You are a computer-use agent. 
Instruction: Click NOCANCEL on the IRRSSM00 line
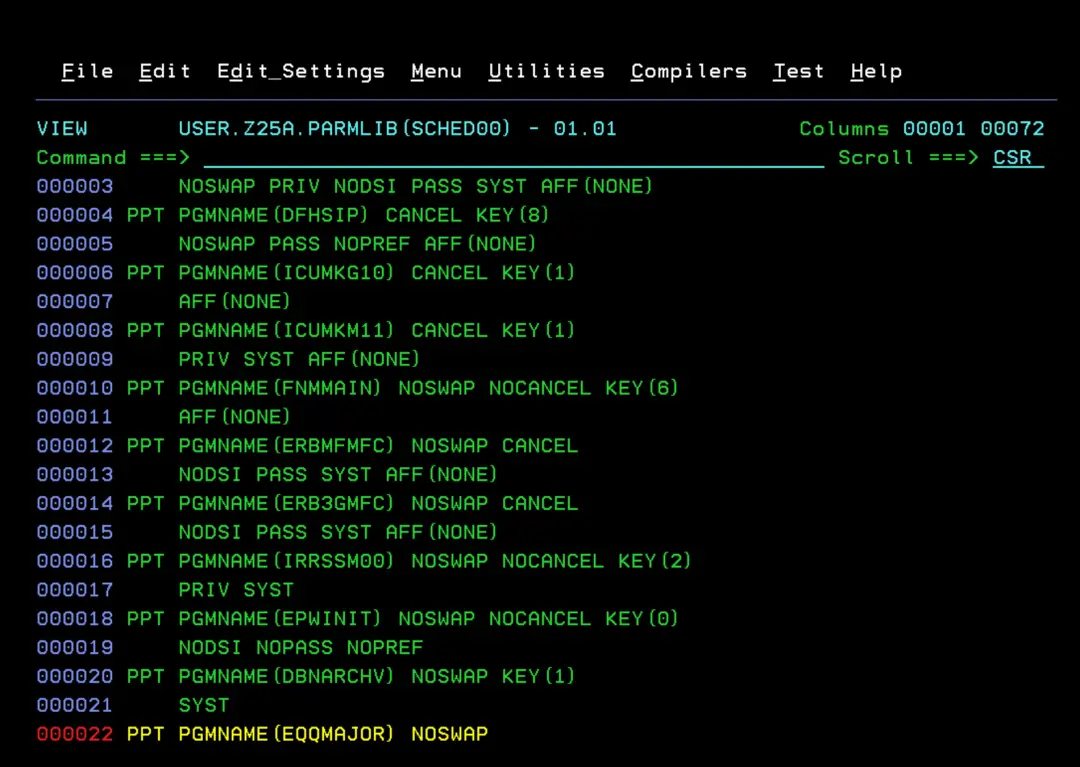[553, 562]
